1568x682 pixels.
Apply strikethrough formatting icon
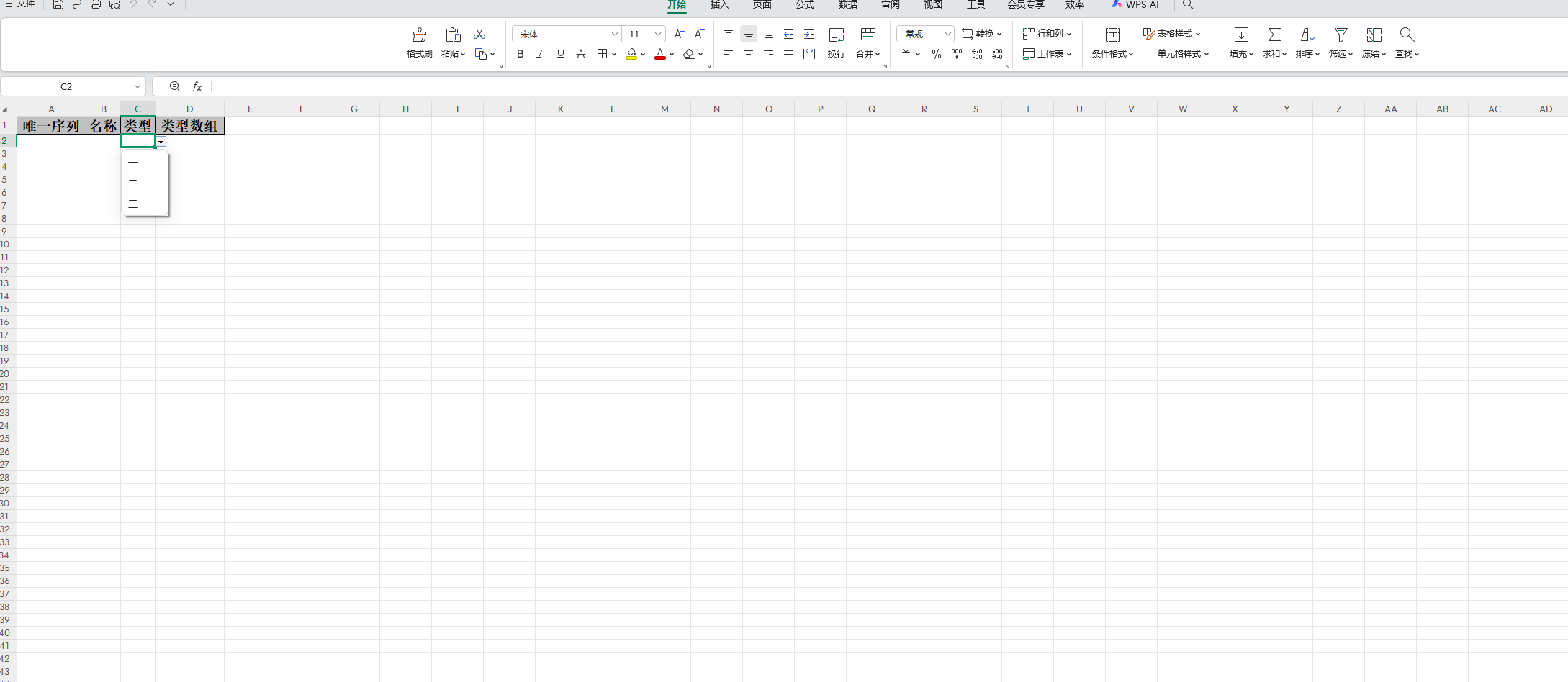(581, 54)
